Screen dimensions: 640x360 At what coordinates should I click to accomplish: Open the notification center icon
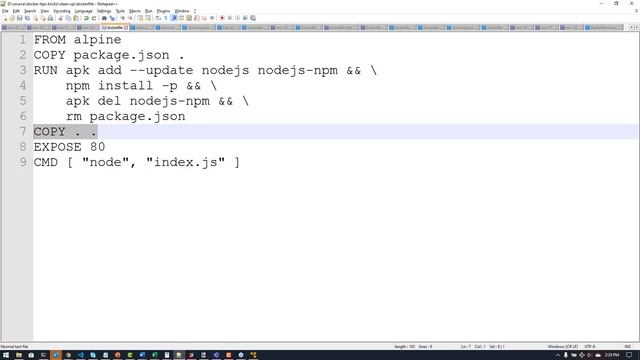coord(630,355)
